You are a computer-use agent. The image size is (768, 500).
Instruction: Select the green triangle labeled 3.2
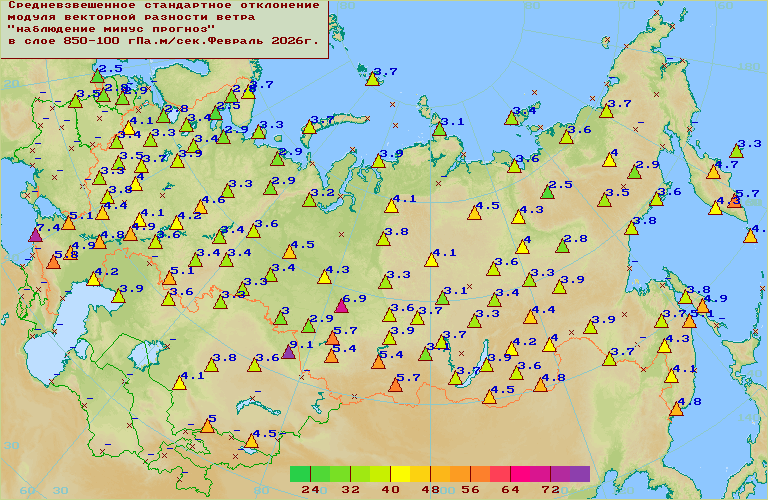pos(308,200)
